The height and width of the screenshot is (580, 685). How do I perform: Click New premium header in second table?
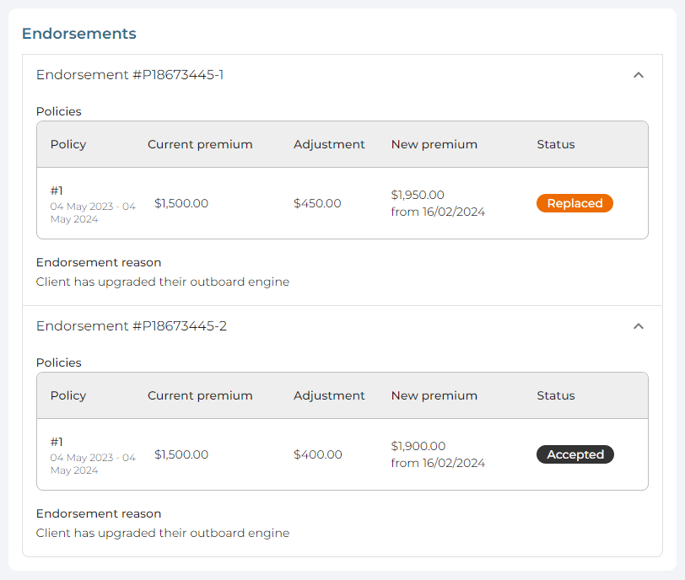(434, 395)
